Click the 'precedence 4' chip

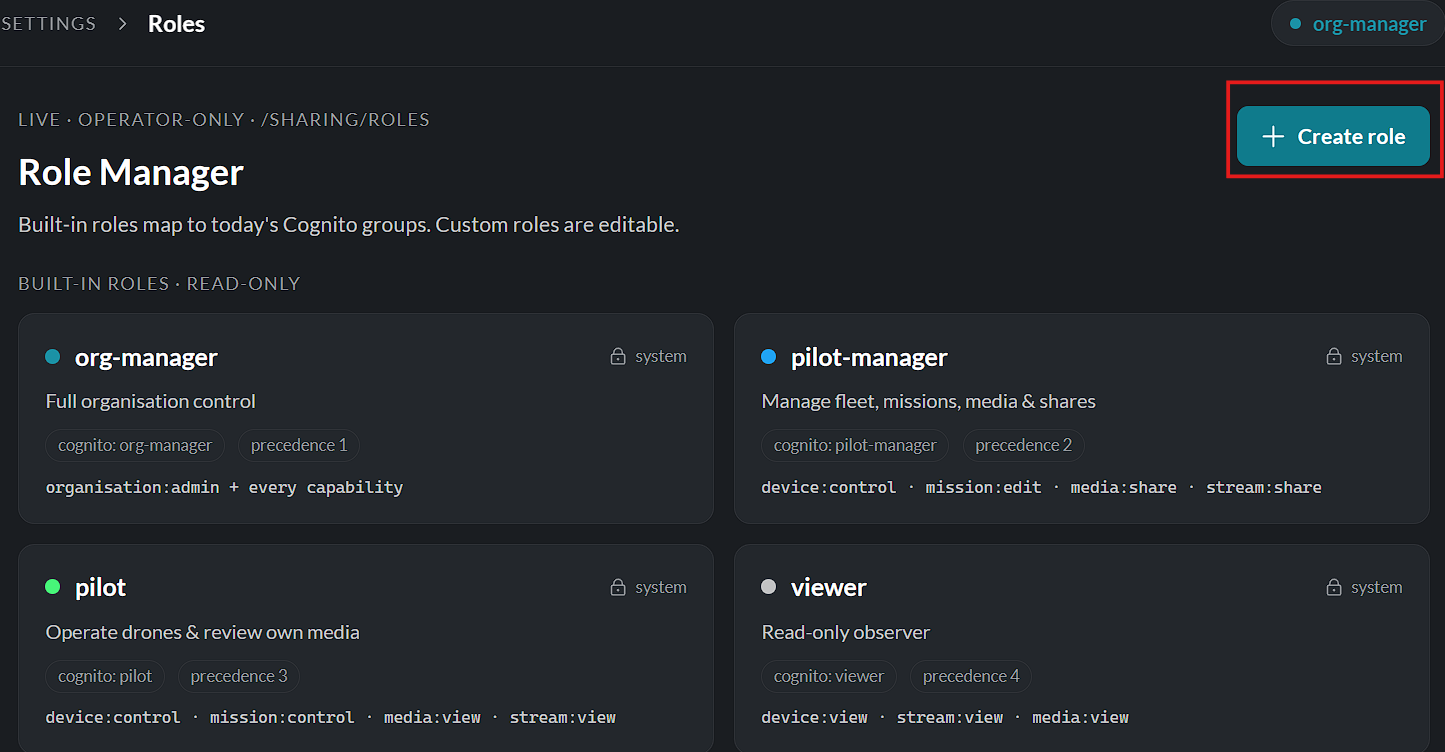click(x=971, y=676)
